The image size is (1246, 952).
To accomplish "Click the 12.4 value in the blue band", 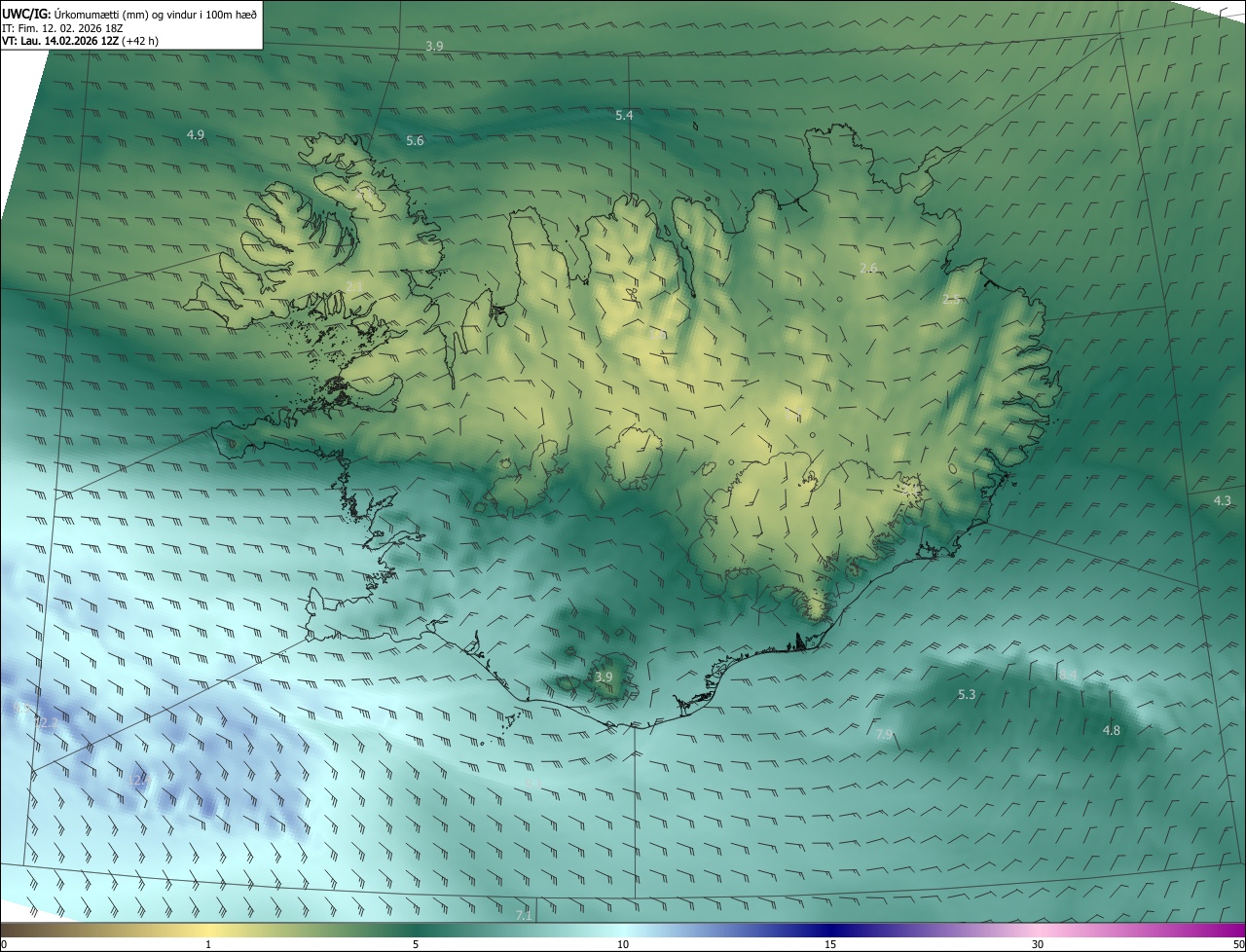I will pyautogui.click(x=142, y=779).
